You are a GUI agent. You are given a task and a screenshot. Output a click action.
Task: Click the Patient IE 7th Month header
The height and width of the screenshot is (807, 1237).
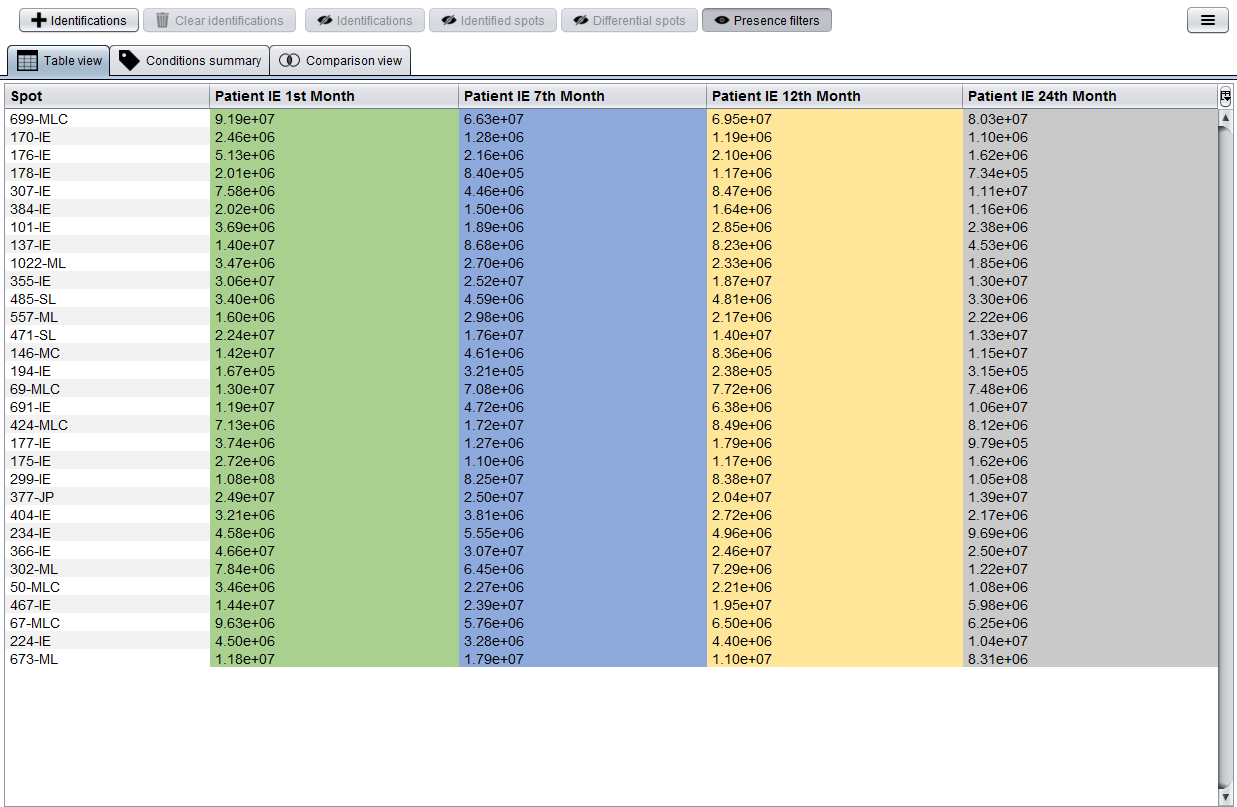click(582, 96)
